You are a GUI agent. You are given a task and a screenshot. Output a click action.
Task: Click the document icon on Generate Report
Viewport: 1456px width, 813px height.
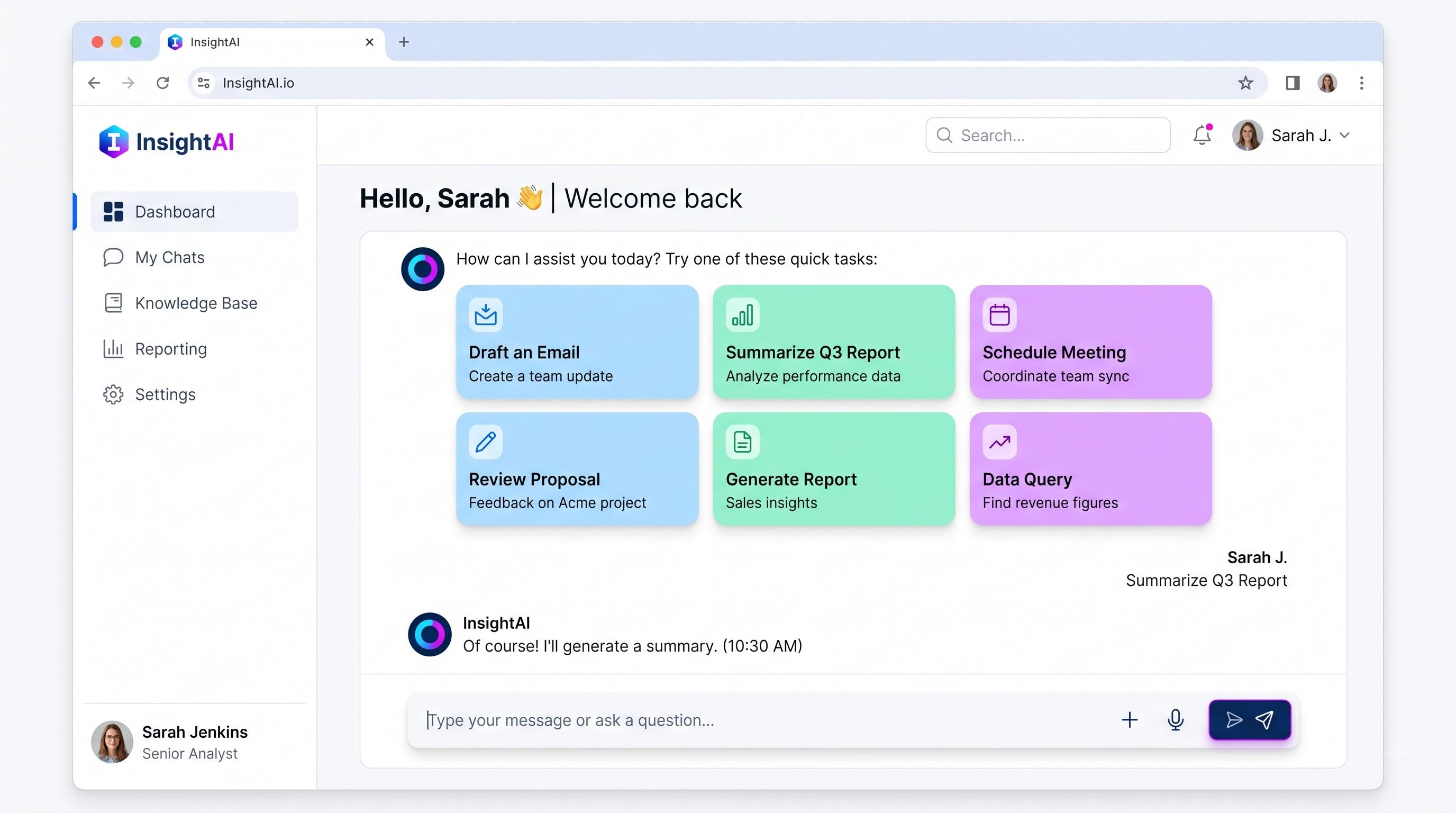click(x=743, y=441)
